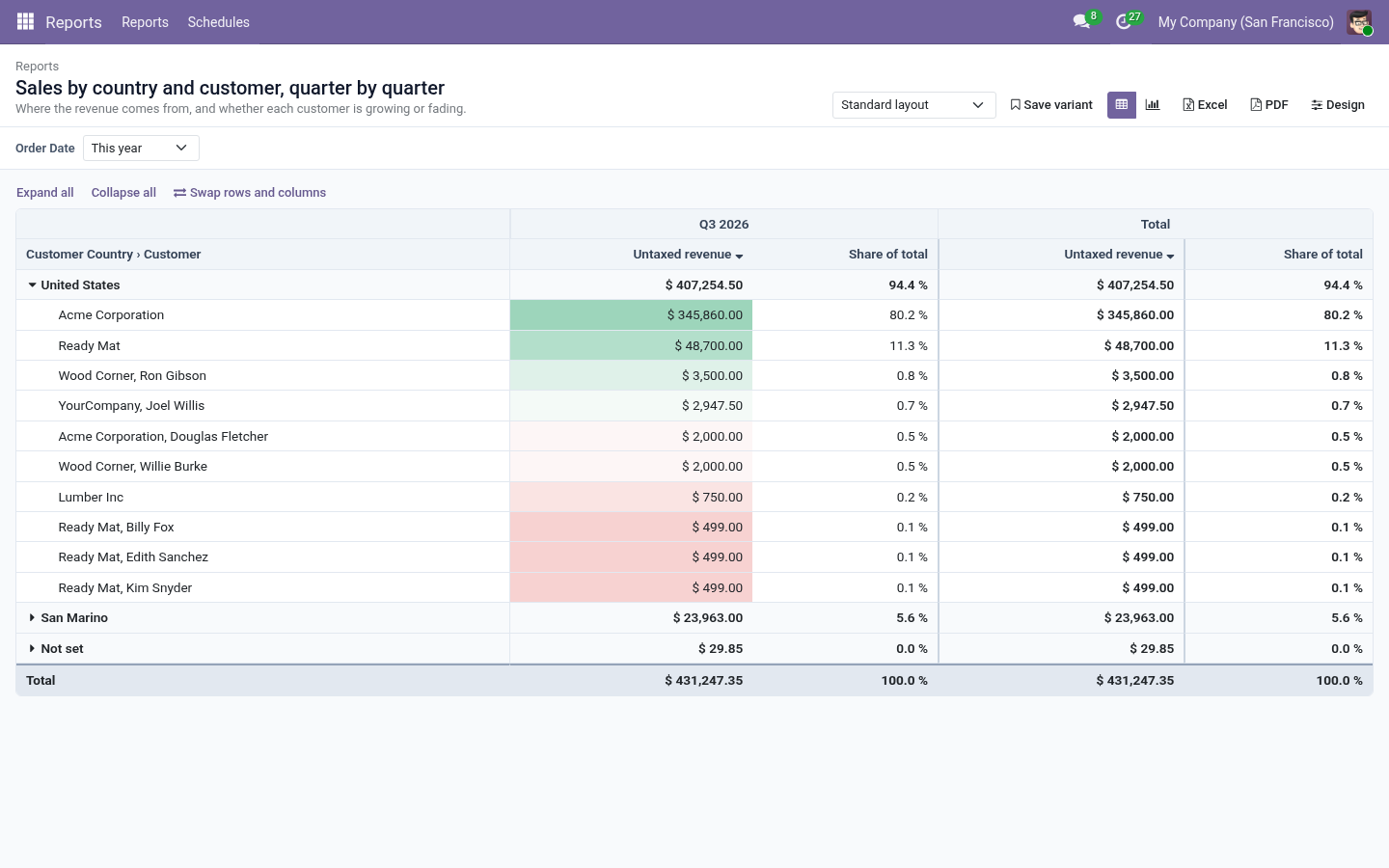Open the Order Date 'This year' dropdown
The height and width of the screenshot is (868, 1389).
coord(141,148)
